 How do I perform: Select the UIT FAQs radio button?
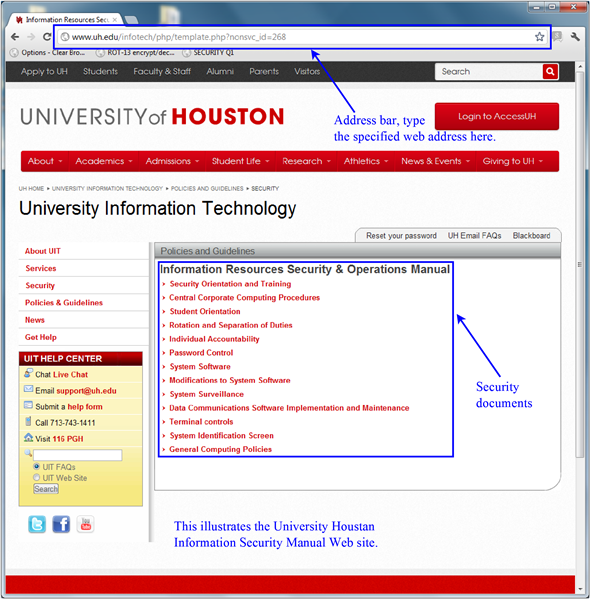tap(37, 466)
